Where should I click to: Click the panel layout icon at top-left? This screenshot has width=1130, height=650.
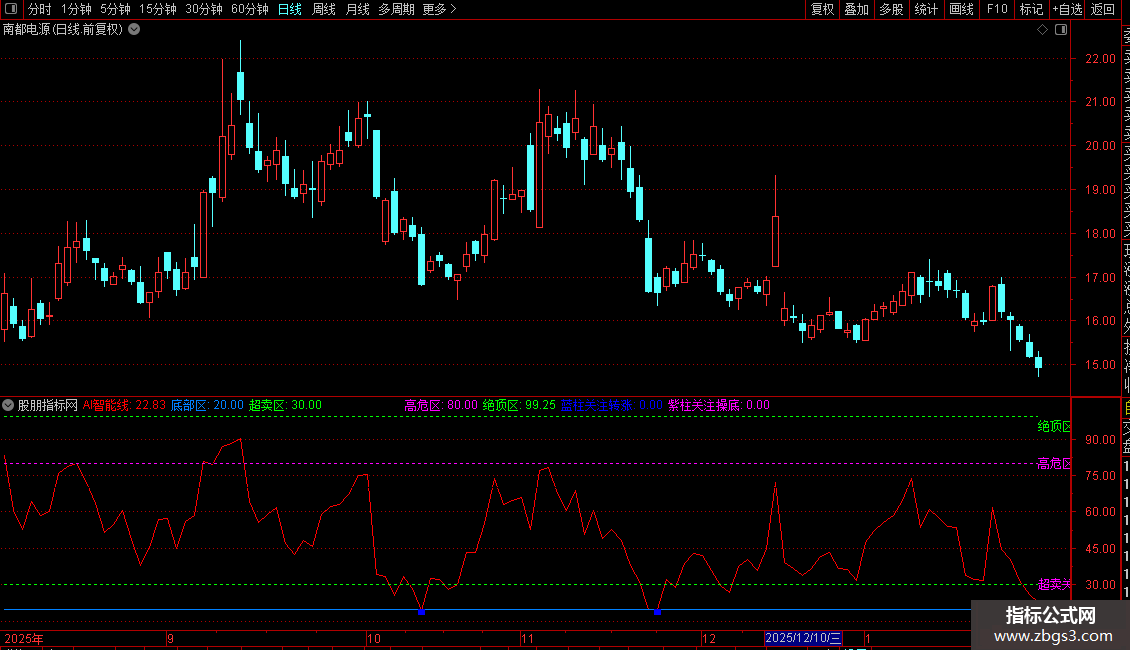[x=11, y=9]
